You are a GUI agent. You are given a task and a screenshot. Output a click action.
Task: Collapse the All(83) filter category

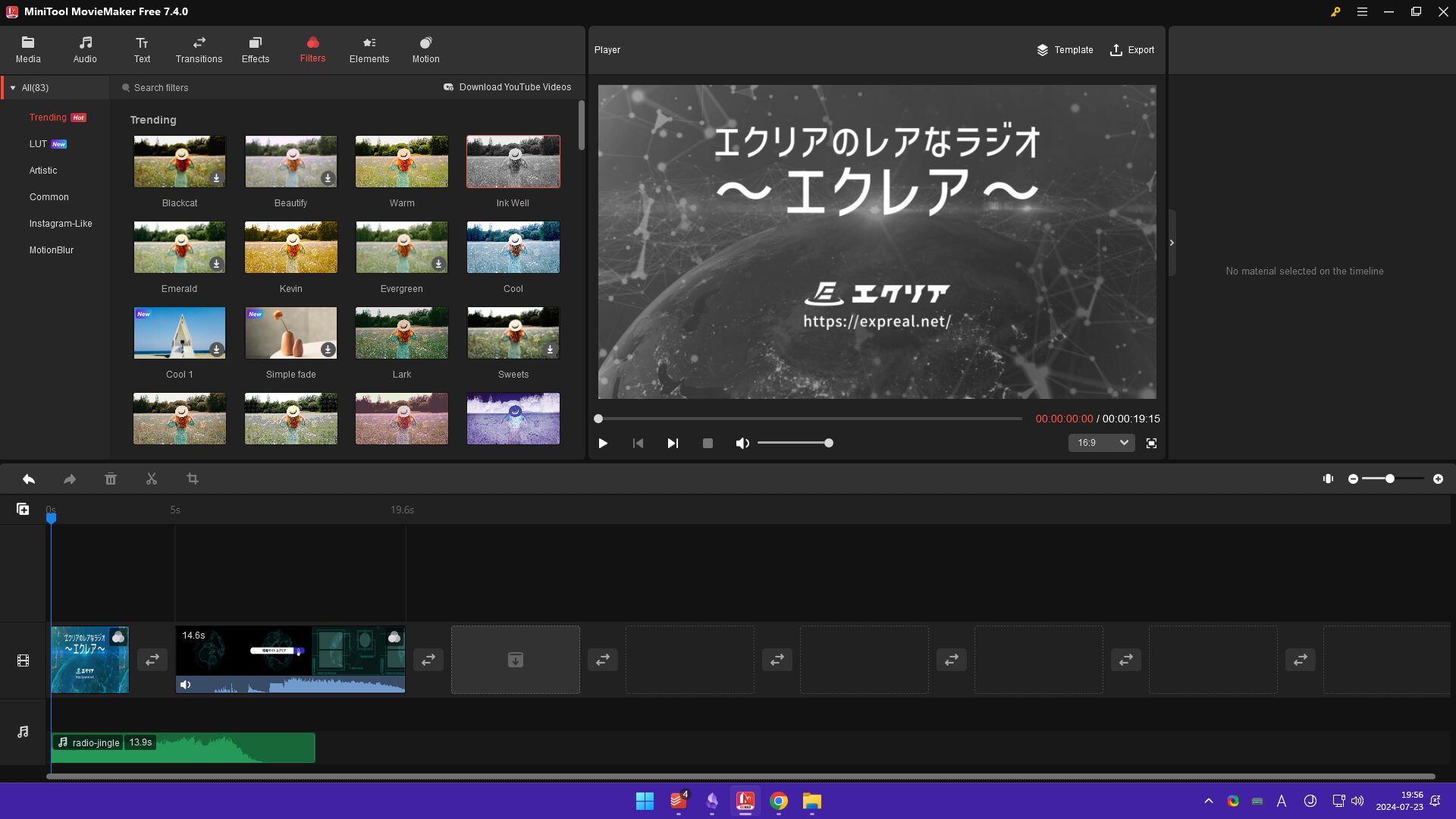tap(13, 88)
